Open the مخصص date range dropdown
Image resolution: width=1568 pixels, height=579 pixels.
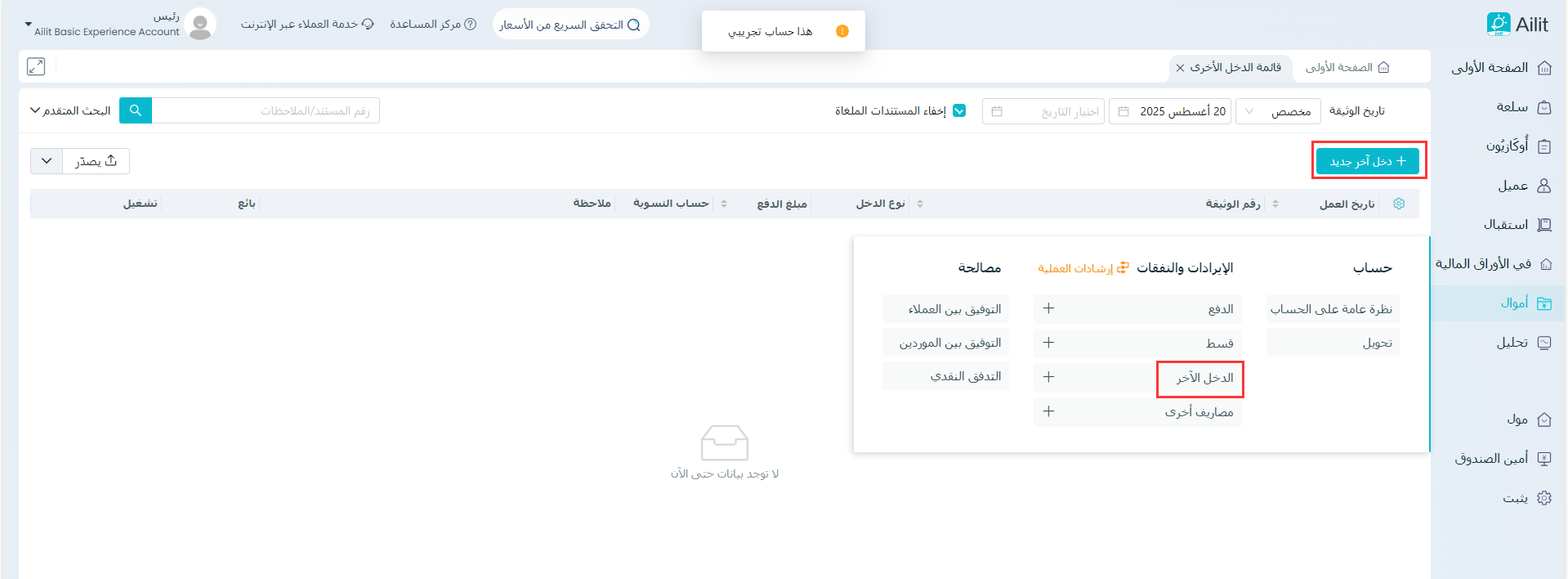click(1277, 111)
